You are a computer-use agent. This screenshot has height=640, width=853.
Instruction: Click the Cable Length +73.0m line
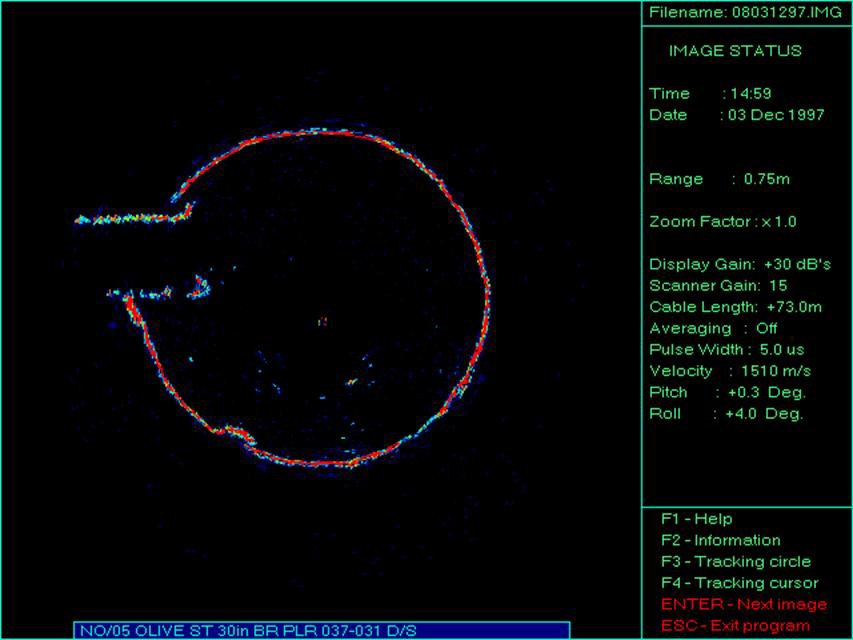pyautogui.click(x=735, y=307)
